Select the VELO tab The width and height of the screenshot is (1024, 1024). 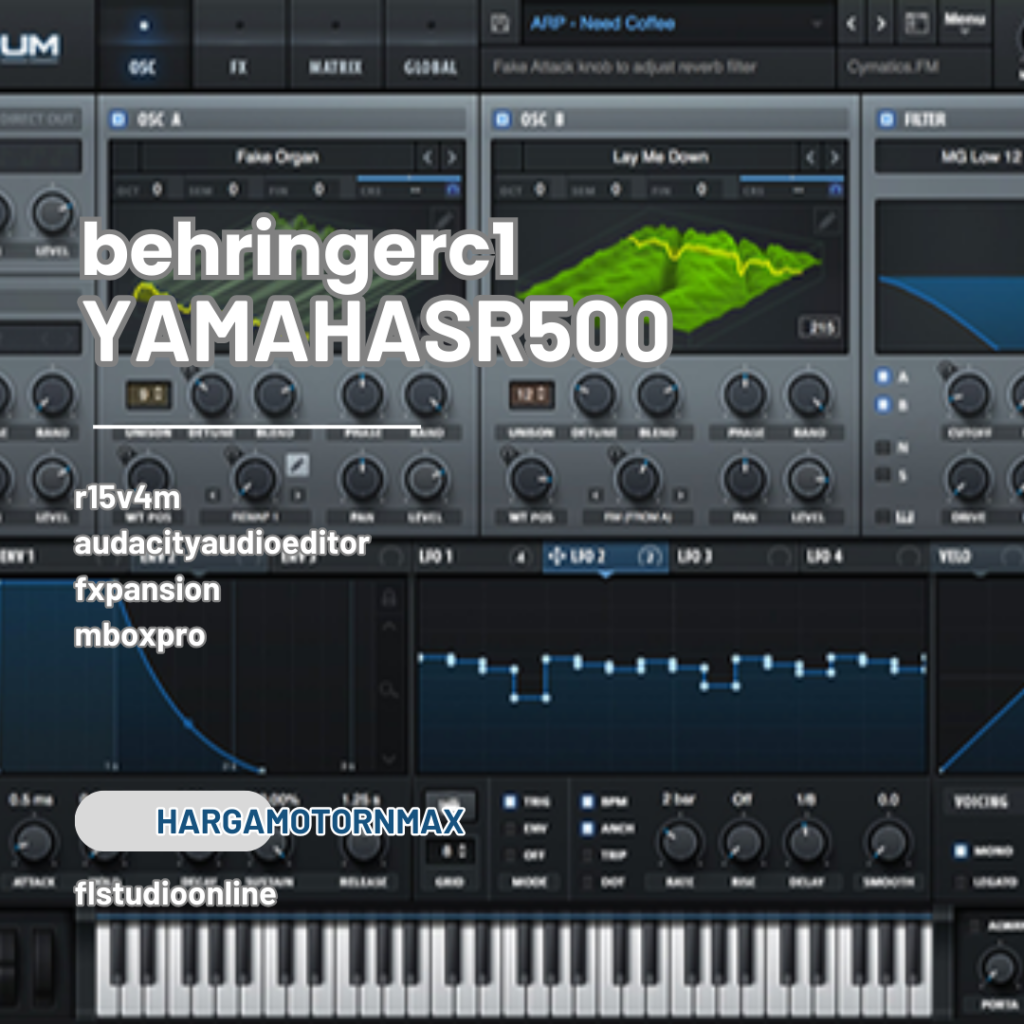979,557
